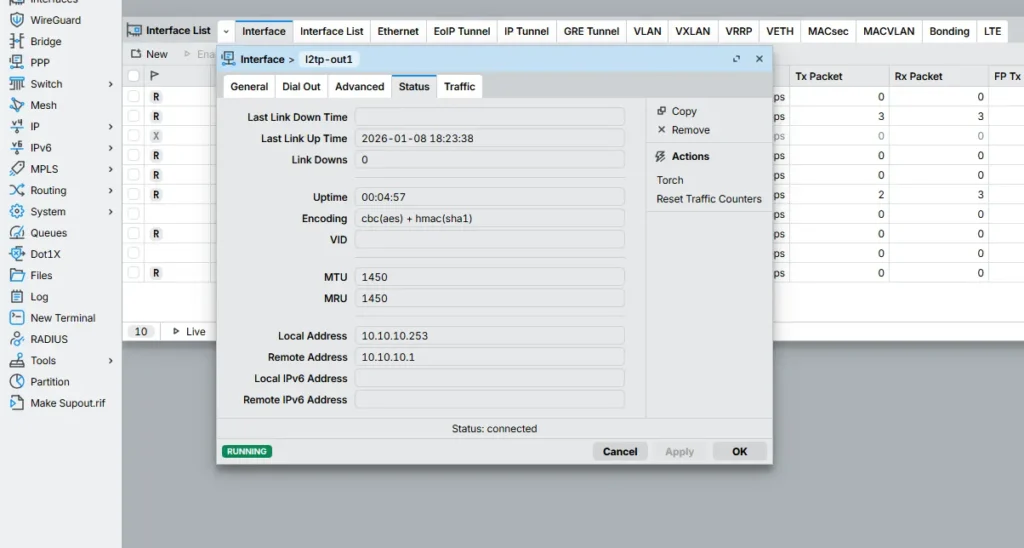Open the Partition sidebar icon
Viewport: 1024px width, 548px height.
pos(17,381)
